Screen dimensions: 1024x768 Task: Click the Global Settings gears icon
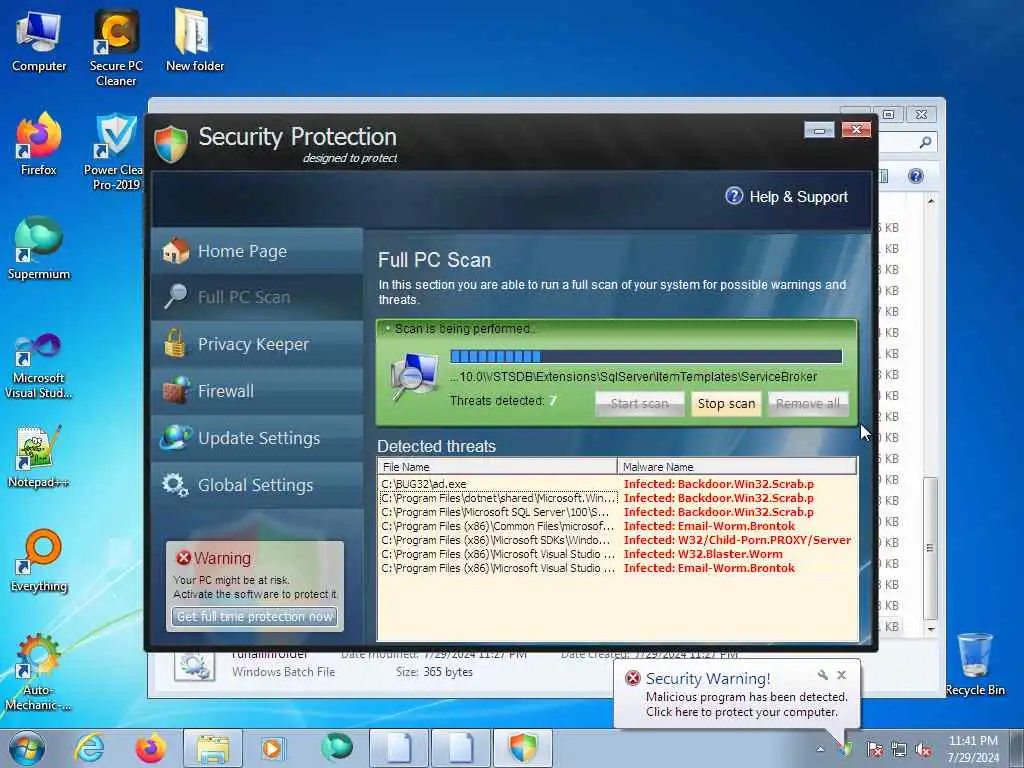point(175,485)
